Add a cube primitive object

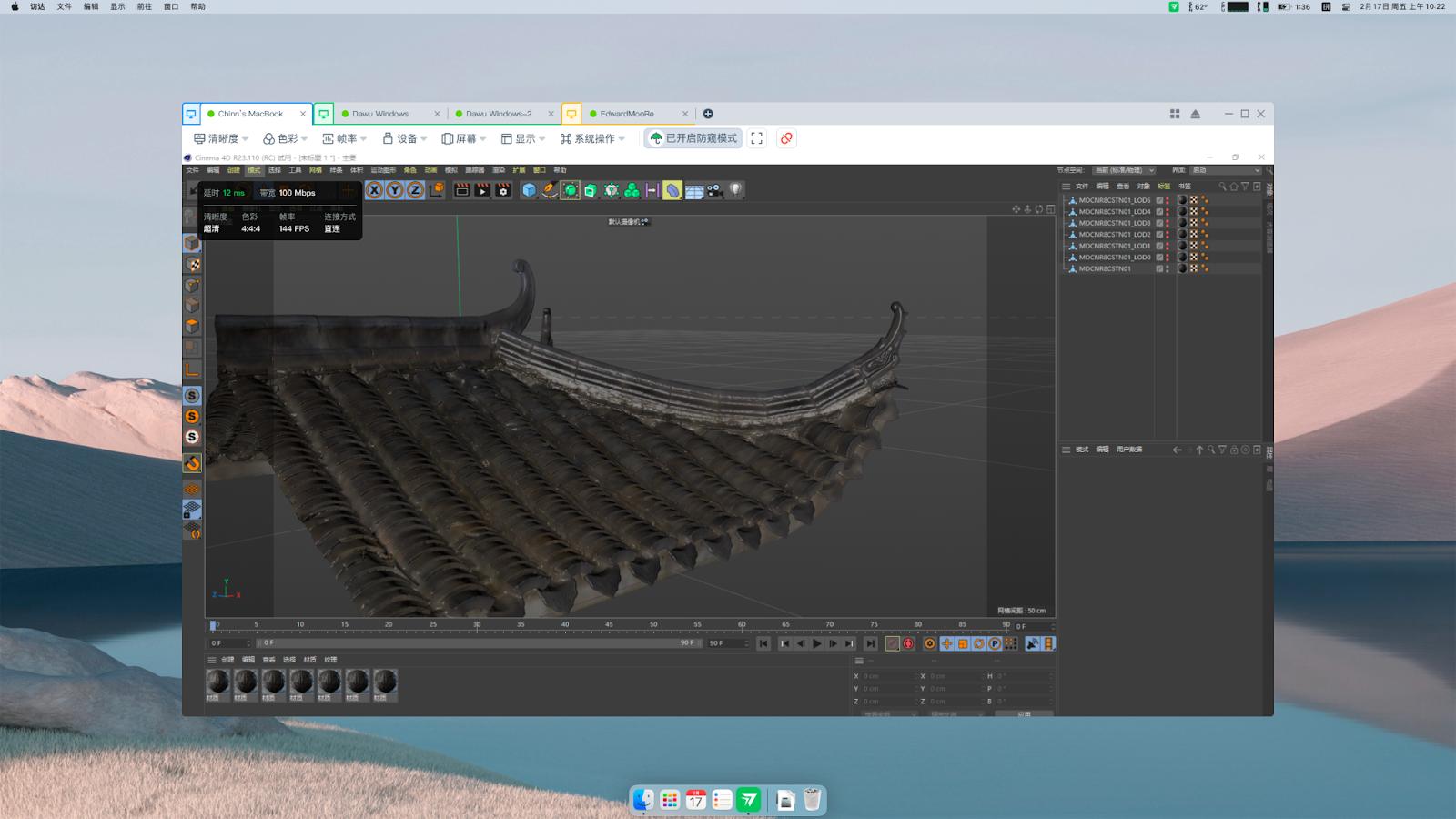tap(529, 190)
